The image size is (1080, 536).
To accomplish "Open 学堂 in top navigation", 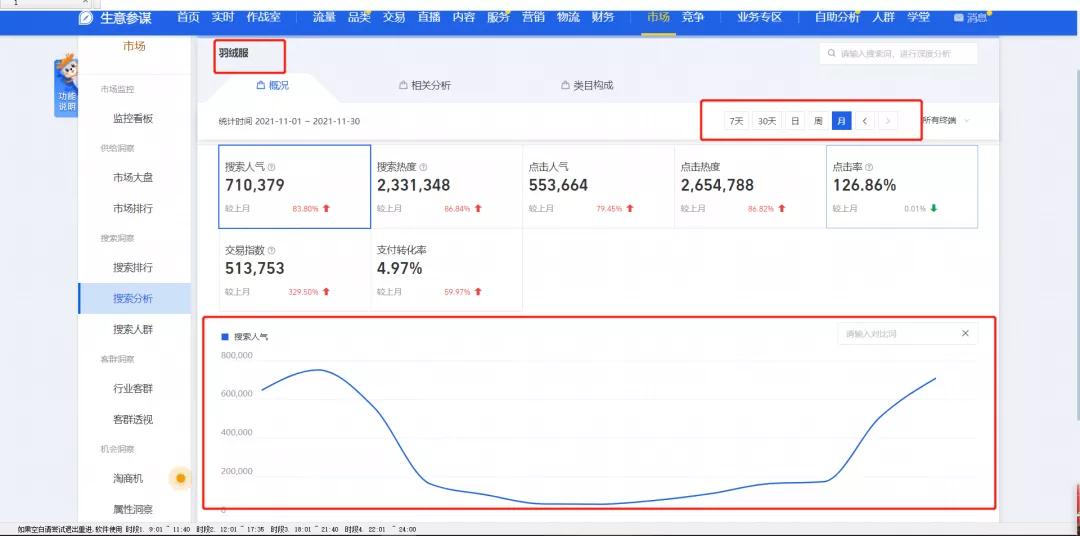I will [x=918, y=17].
